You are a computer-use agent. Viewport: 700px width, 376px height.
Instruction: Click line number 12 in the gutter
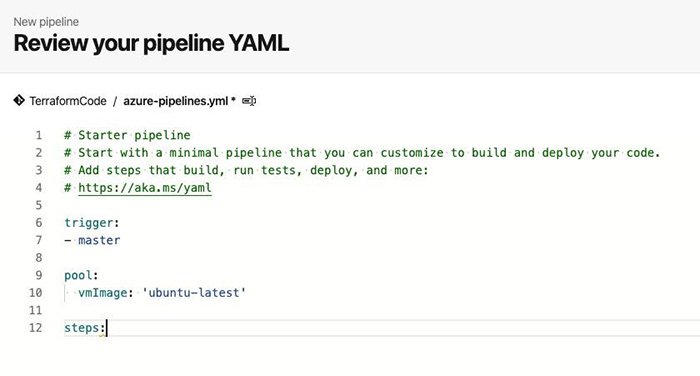point(36,328)
